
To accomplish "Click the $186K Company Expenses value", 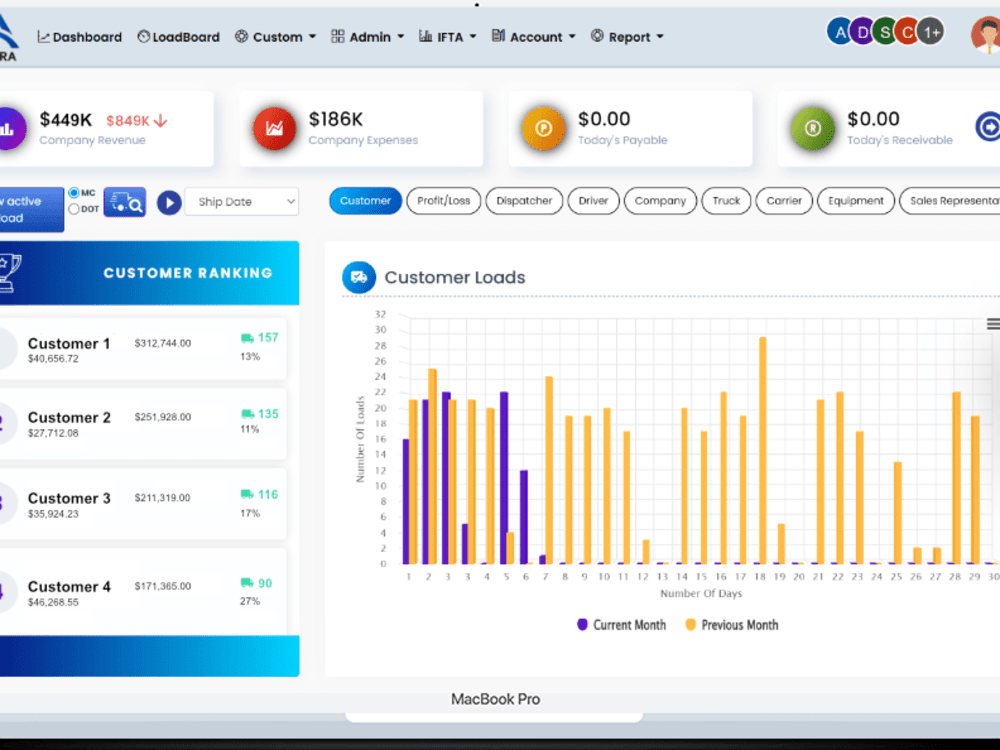I will [x=335, y=119].
